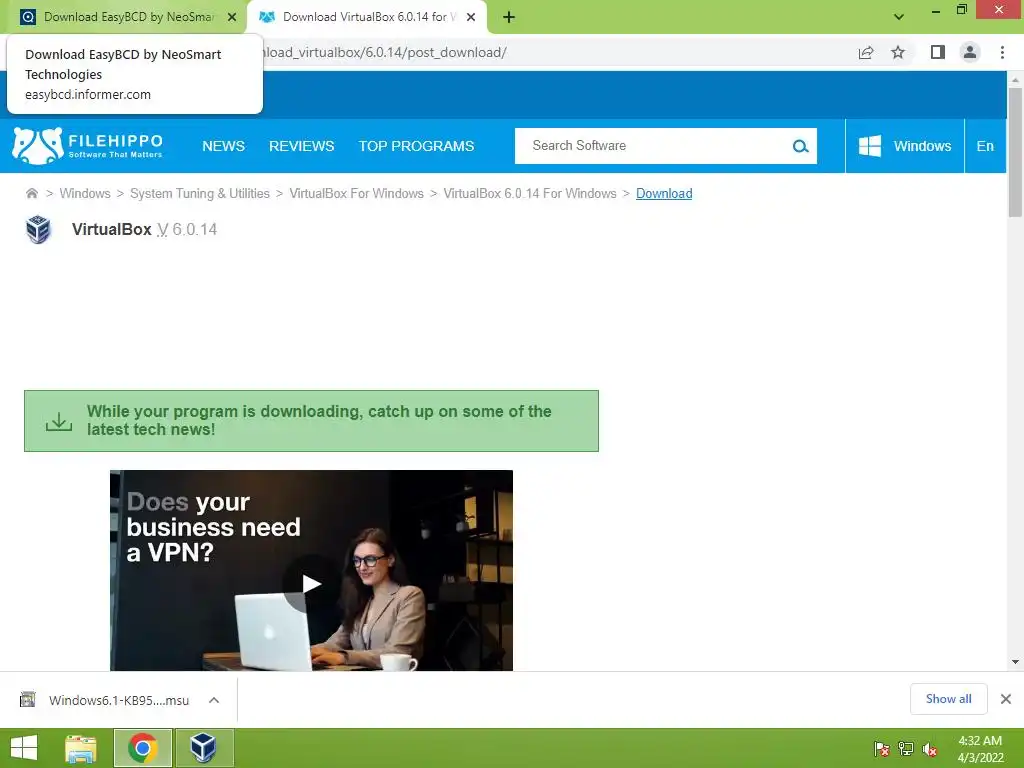The width and height of the screenshot is (1024, 768).
Task: Open a new browser tab
Action: (x=509, y=17)
